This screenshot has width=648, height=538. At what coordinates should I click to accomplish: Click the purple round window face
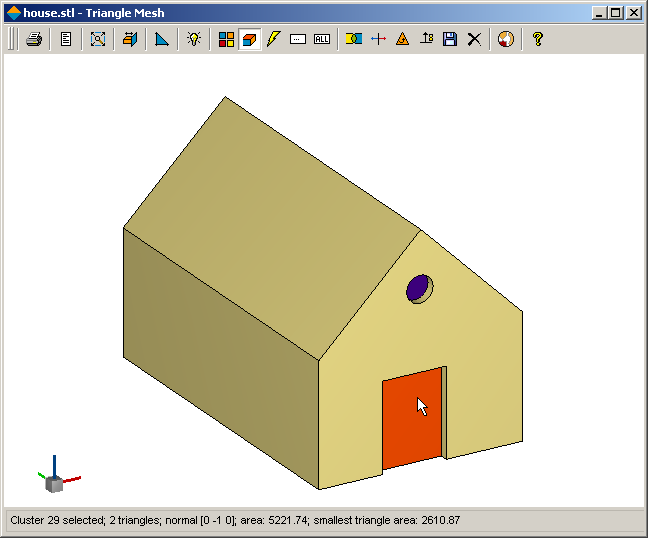418,288
